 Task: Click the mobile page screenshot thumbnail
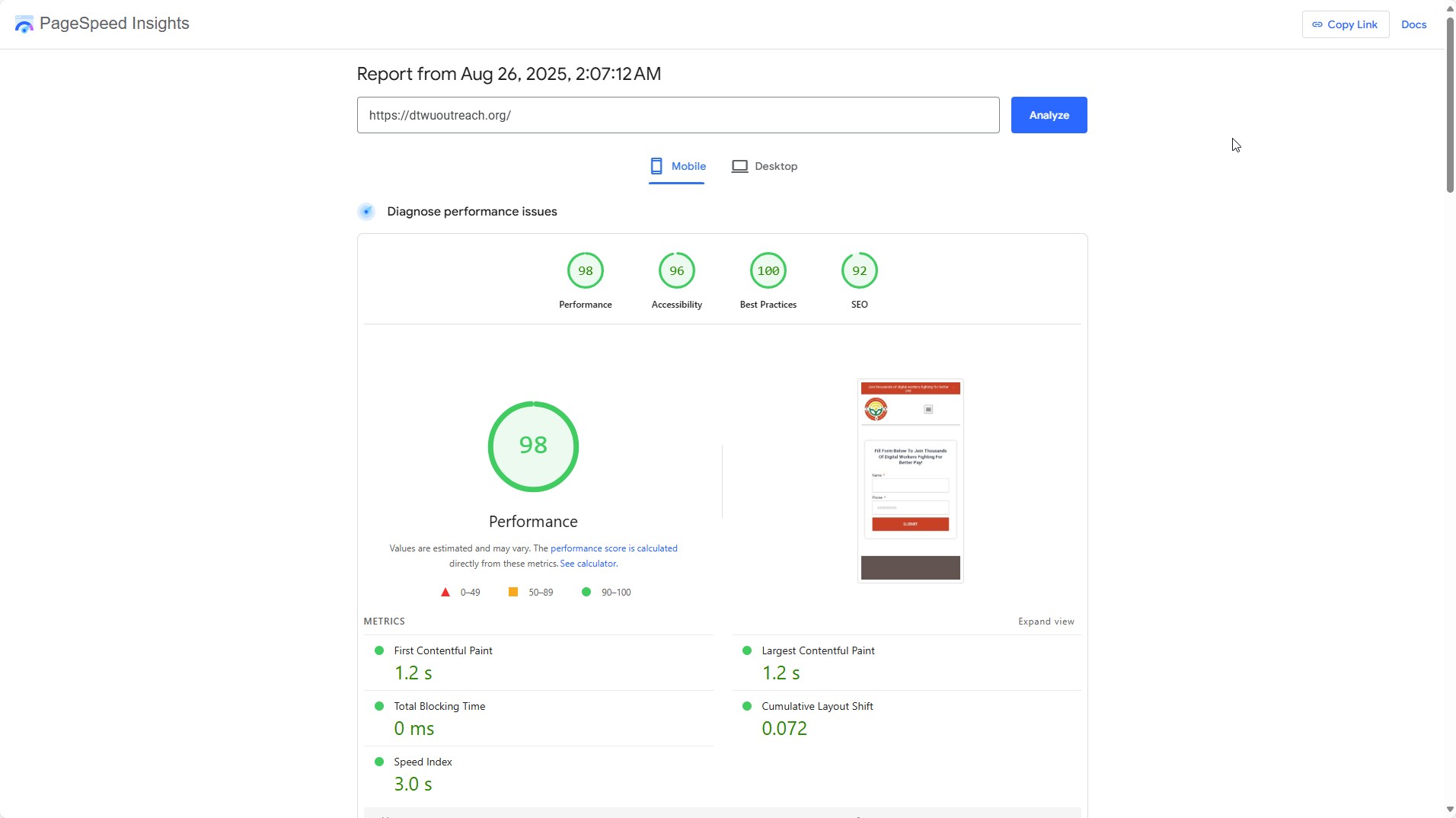pos(910,481)
